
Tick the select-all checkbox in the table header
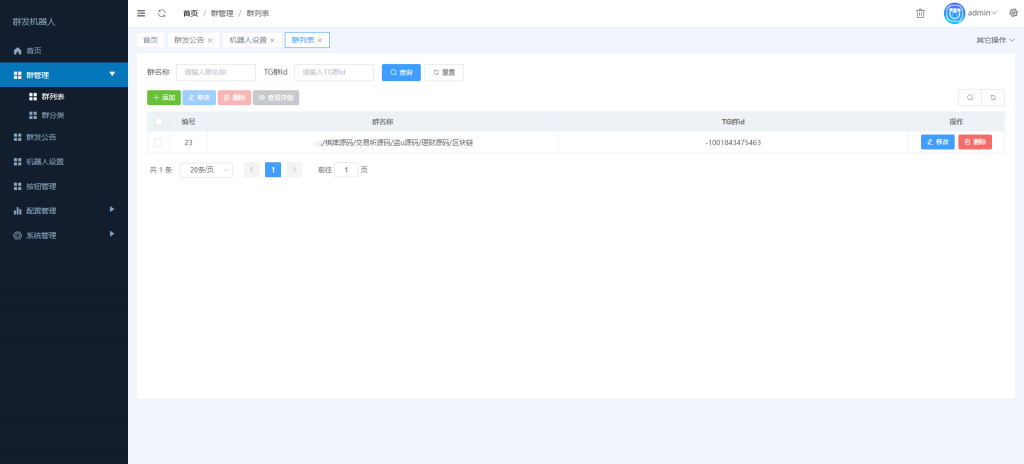[159, 122]
